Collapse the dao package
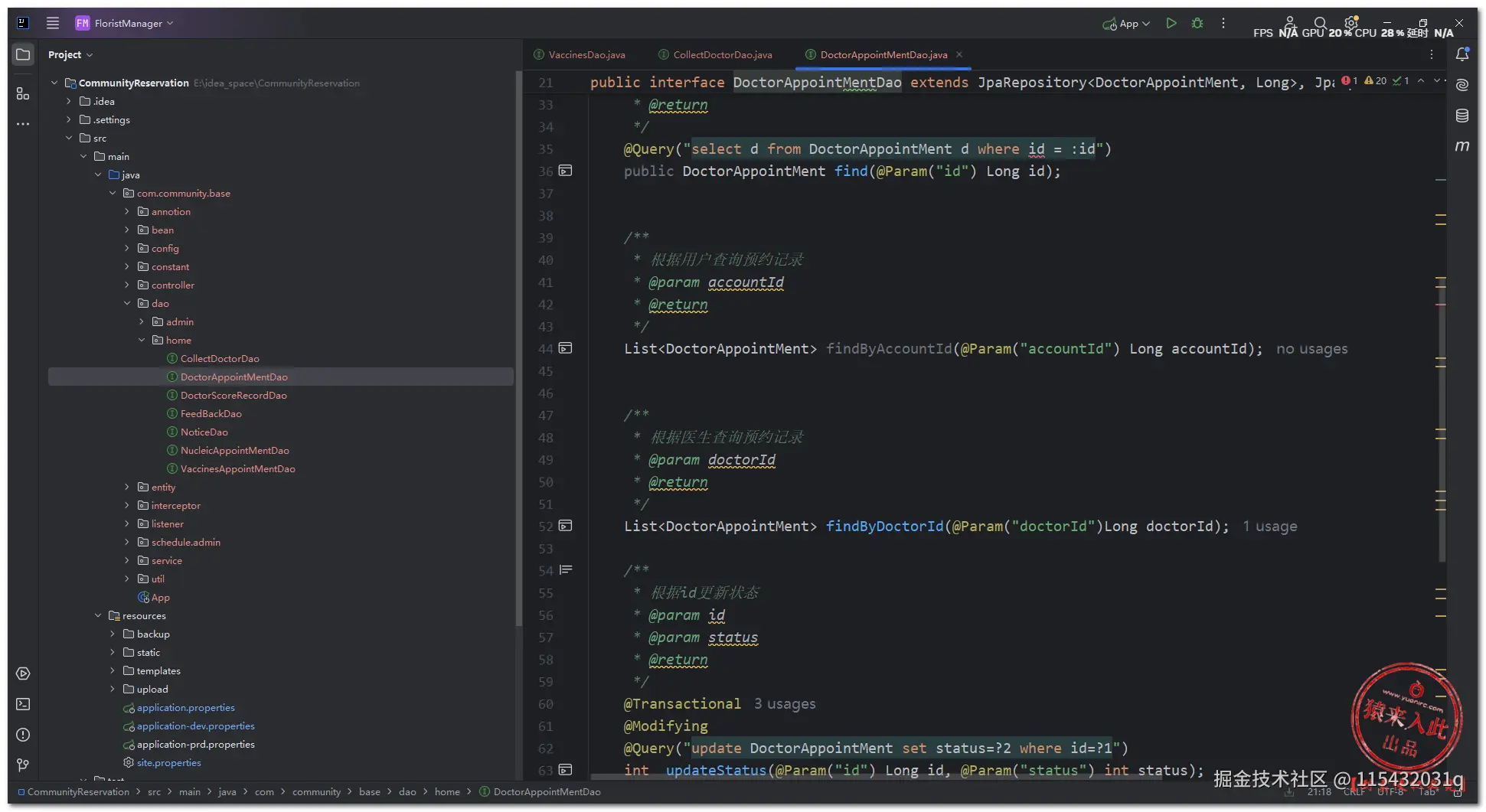The image size is (1486, 812). point(127,303)
